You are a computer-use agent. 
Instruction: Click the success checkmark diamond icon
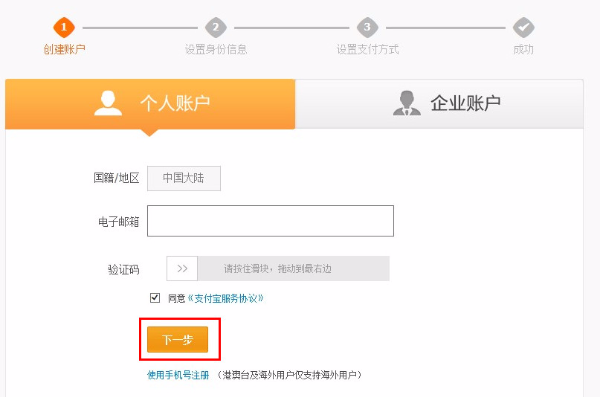tap(523, 27)
